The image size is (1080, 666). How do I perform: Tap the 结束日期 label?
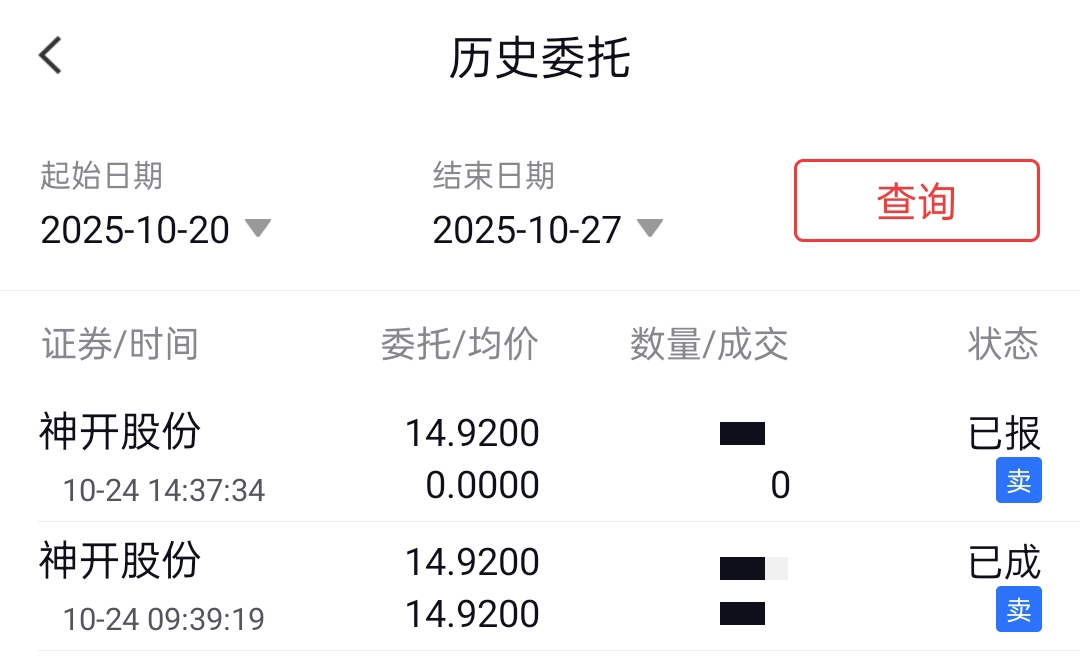(x=493, y=176)
